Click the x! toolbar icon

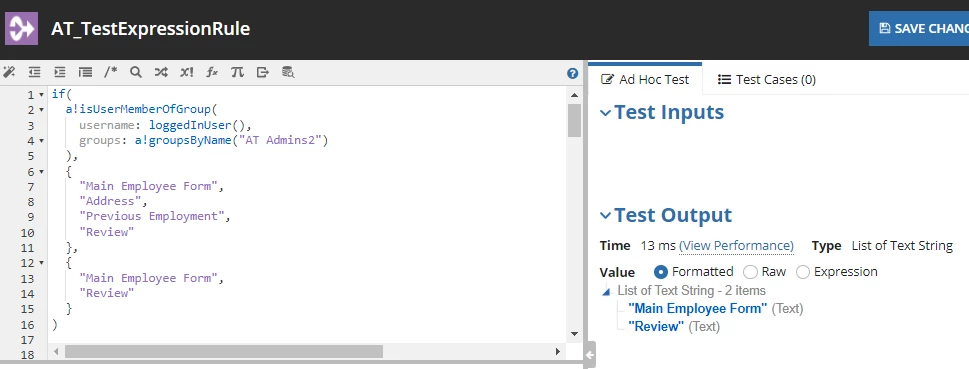point(187,72)
